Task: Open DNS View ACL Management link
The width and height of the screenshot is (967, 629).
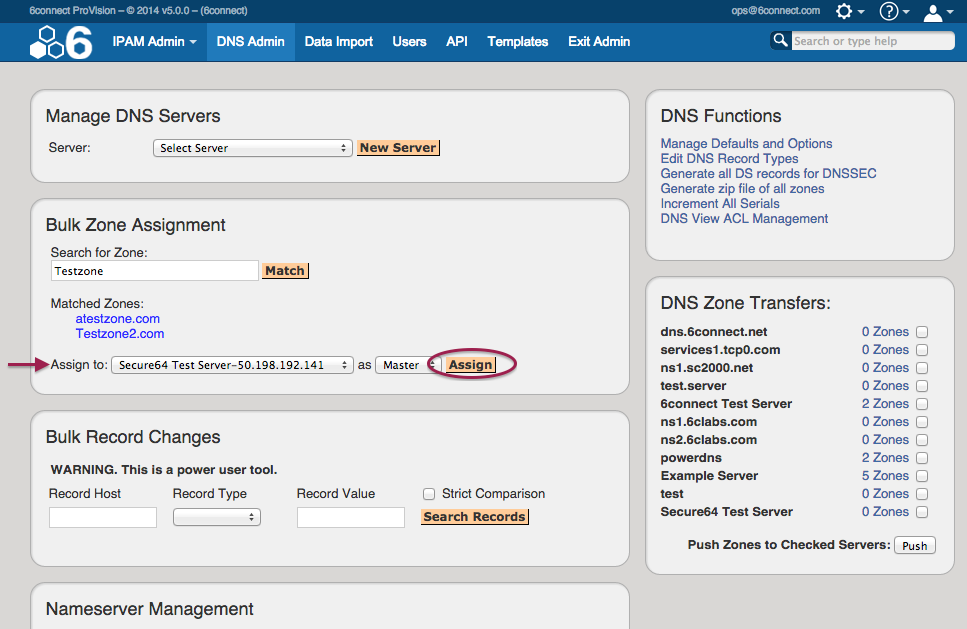Action: pos(744,218)
